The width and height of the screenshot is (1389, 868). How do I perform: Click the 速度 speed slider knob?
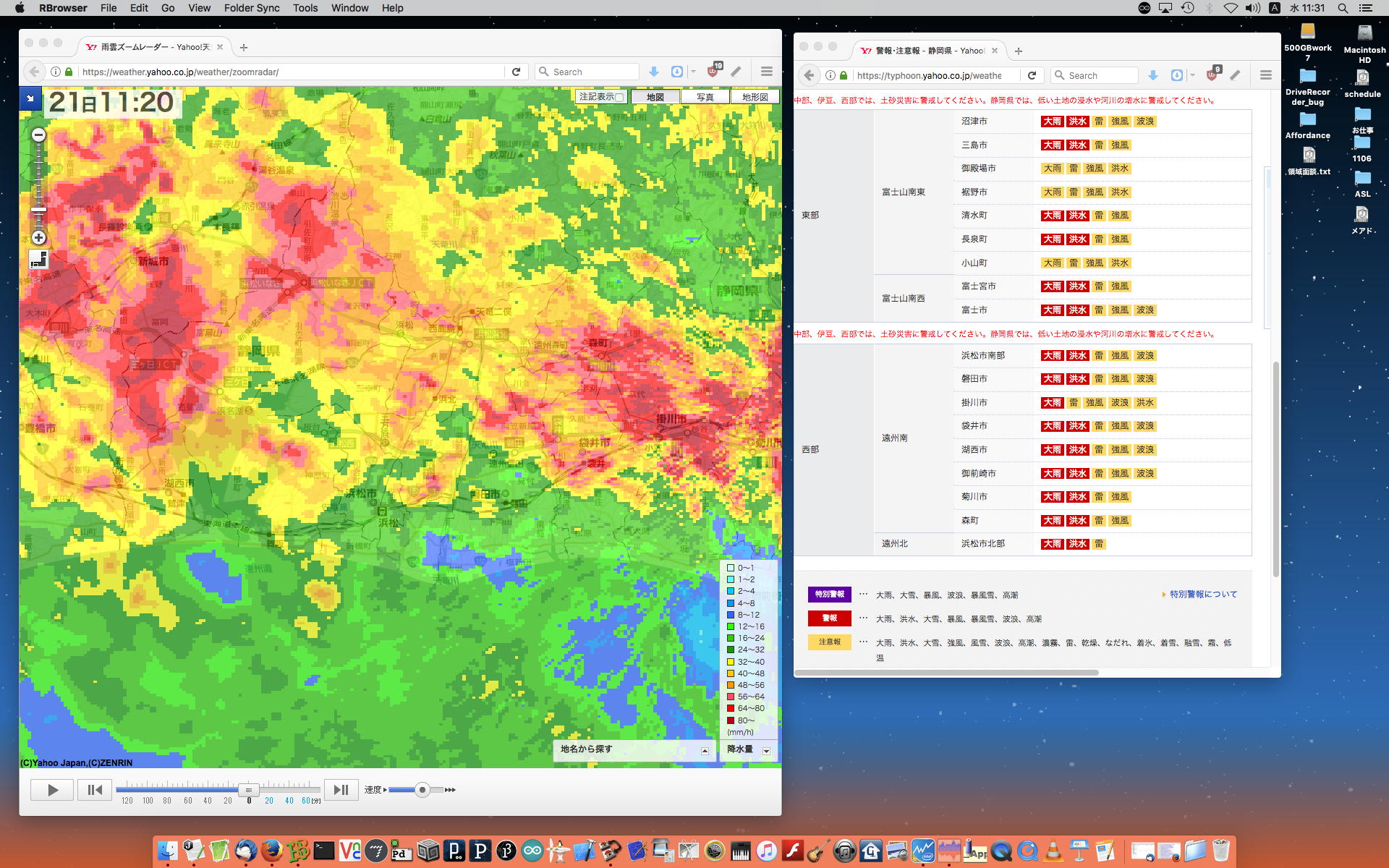pyautogui.click(x=422, y=790)
